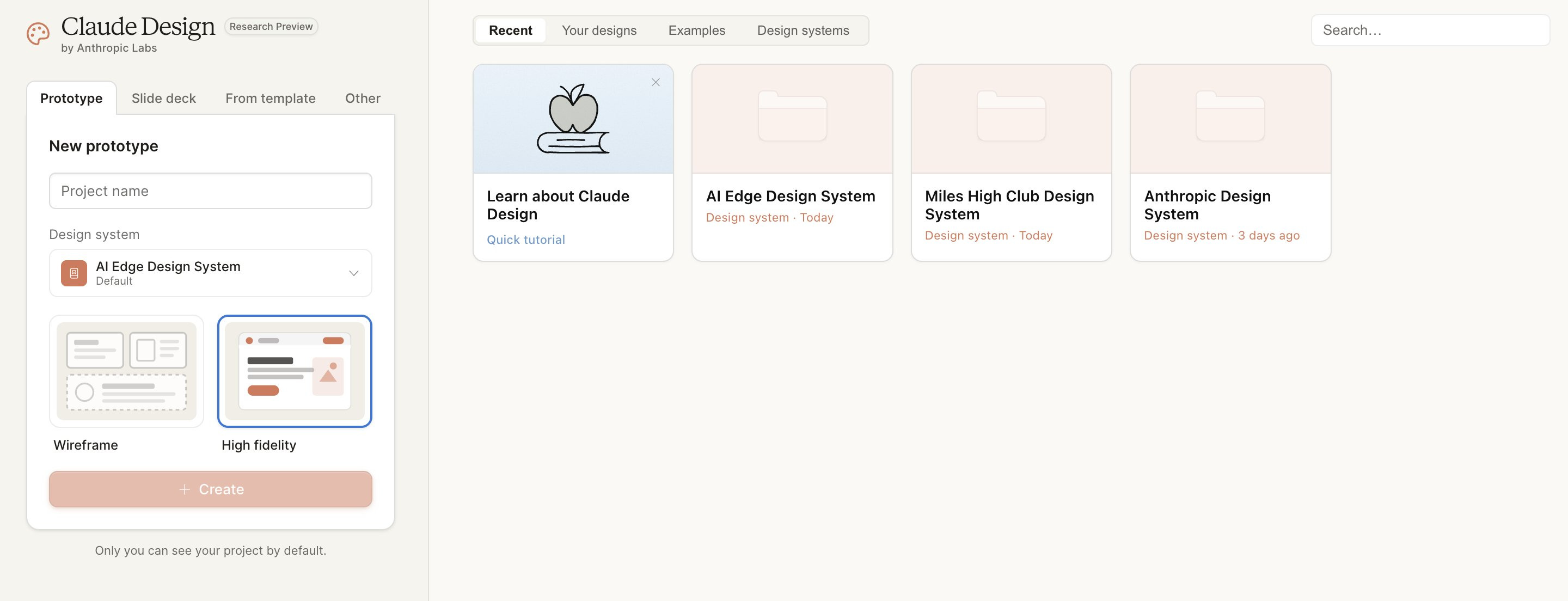This screenshot has width=1568, height=601.
Task: Show the Your designs tab
Action: click(x=599, y=30)
